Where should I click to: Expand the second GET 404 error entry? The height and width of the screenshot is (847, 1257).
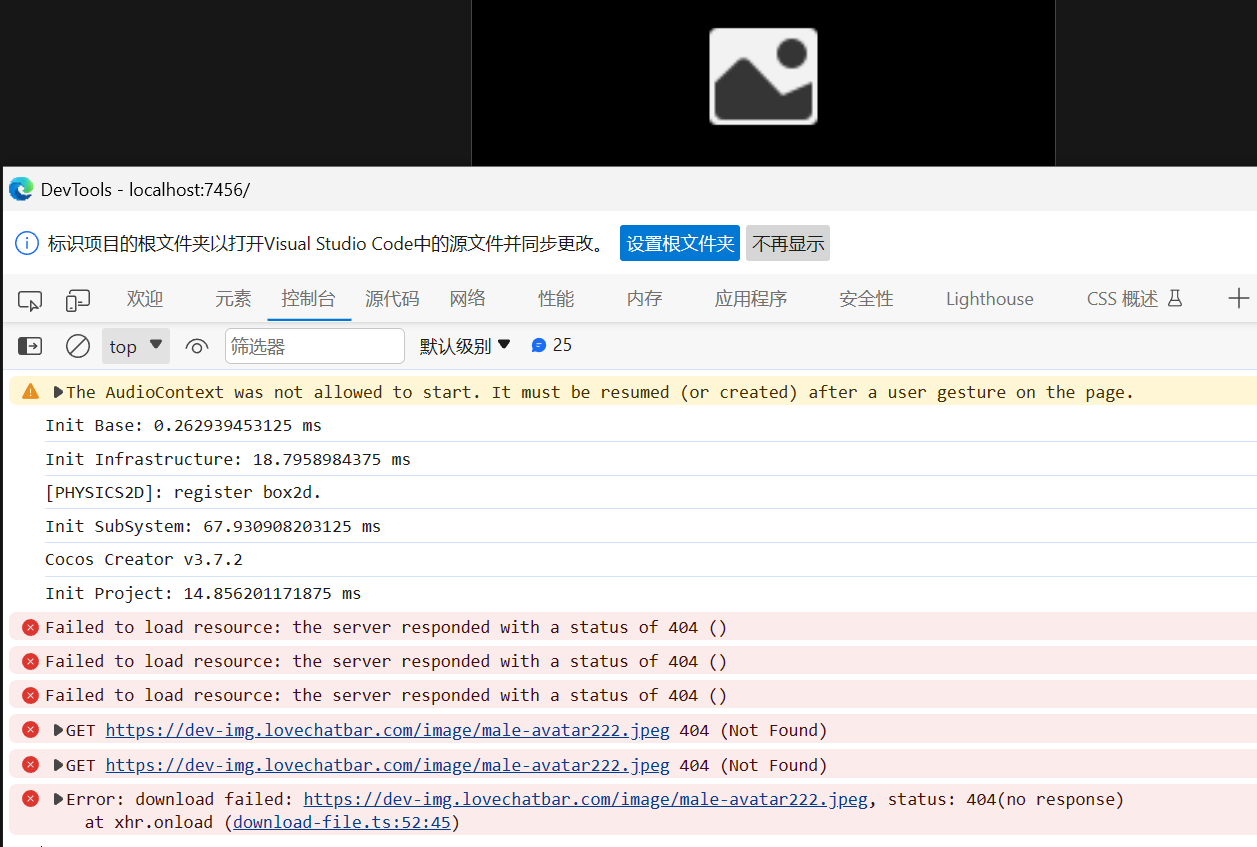59,765
